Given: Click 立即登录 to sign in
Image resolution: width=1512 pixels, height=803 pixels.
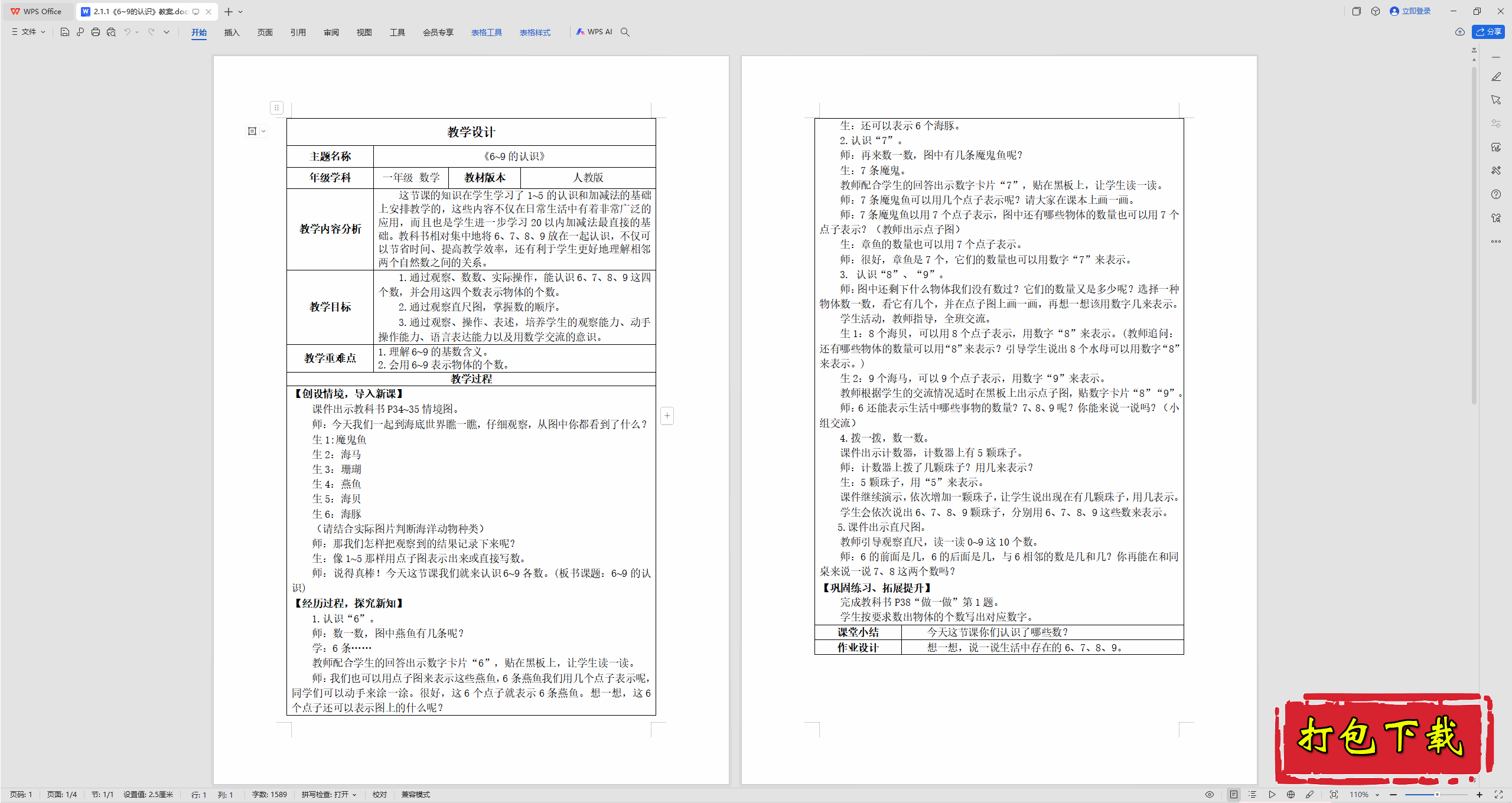Looking at the screenshot, I should point(1410,11).
